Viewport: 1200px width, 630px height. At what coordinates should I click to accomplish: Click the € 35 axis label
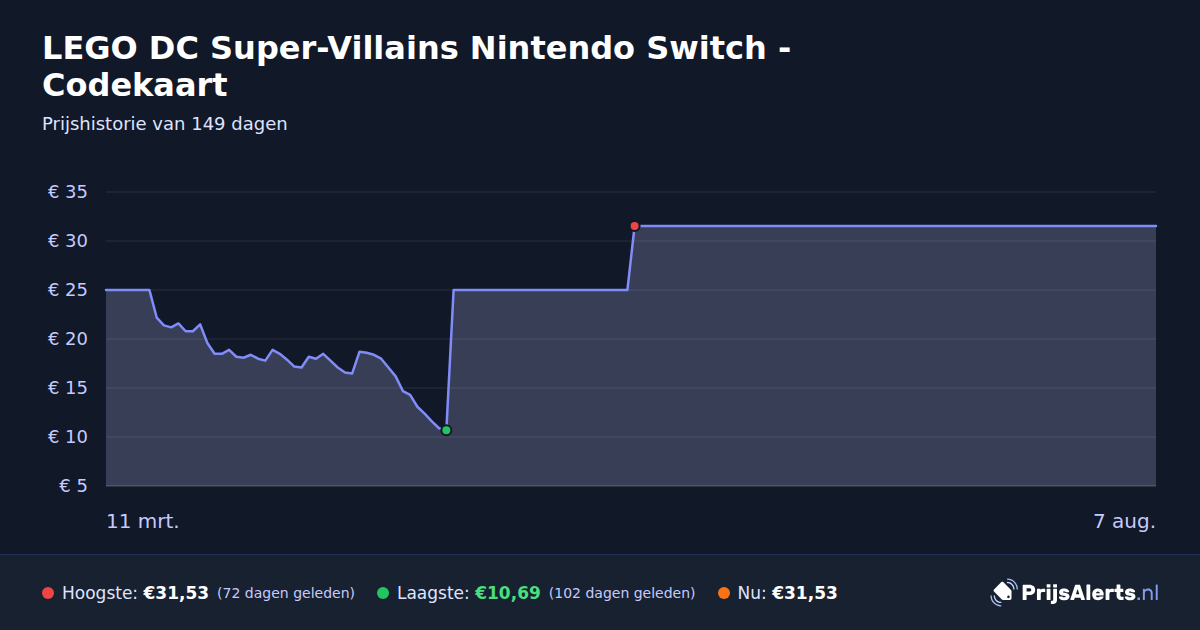pyautogui.click(x=68, y=192)
